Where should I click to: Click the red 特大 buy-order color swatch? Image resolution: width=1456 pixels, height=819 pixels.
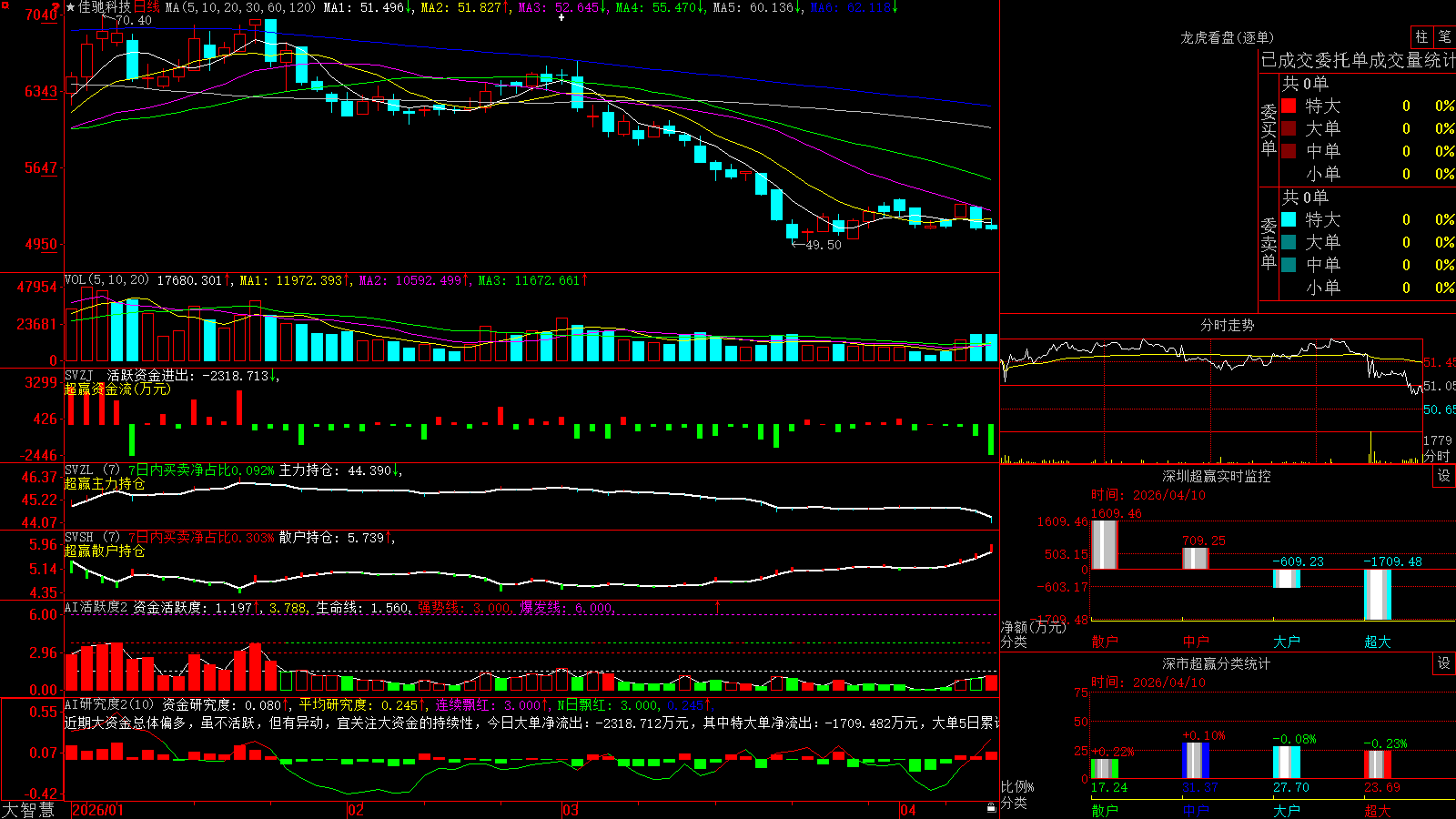coord(1289,106)
